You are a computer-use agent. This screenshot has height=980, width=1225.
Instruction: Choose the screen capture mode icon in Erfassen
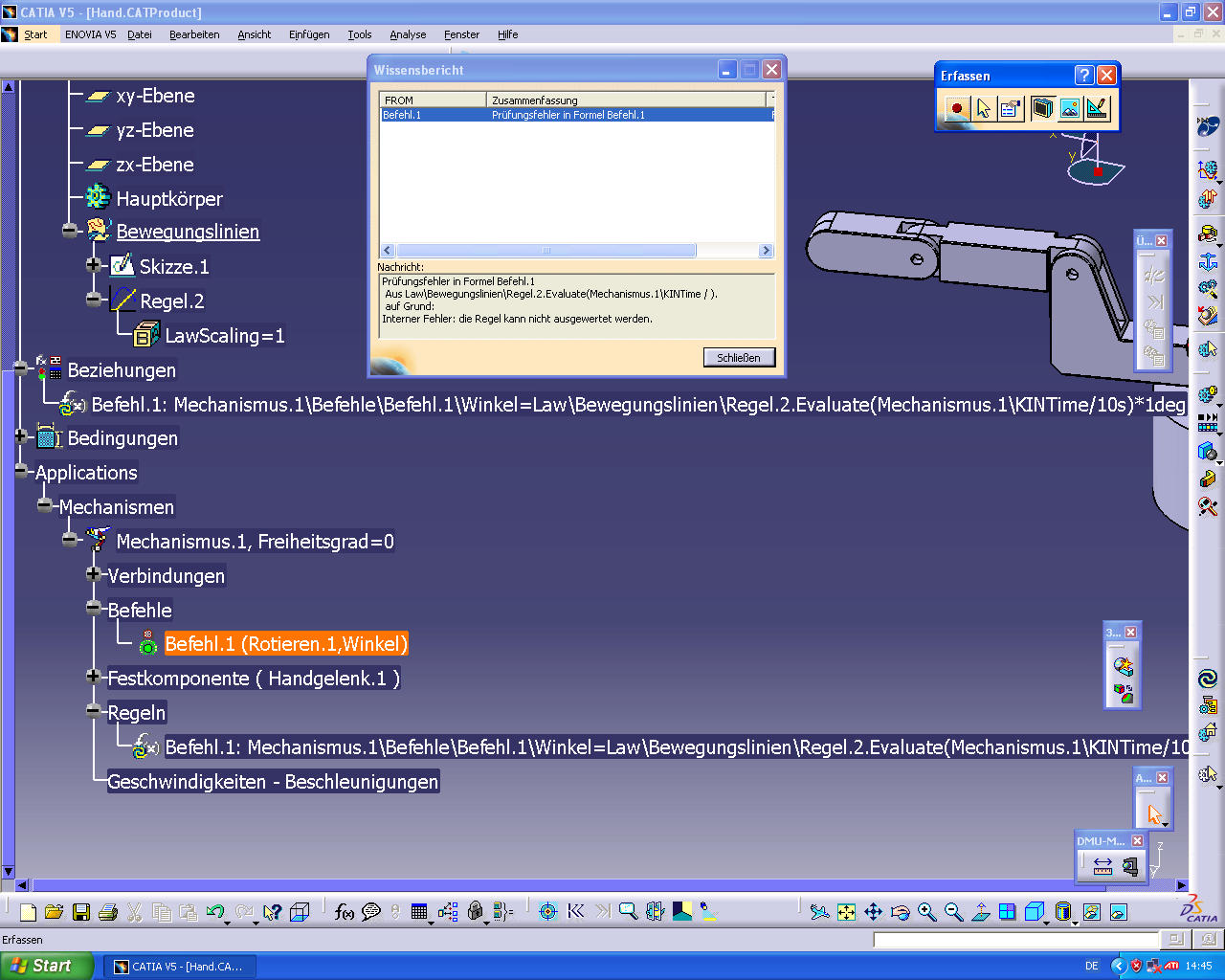point(1042,108)
